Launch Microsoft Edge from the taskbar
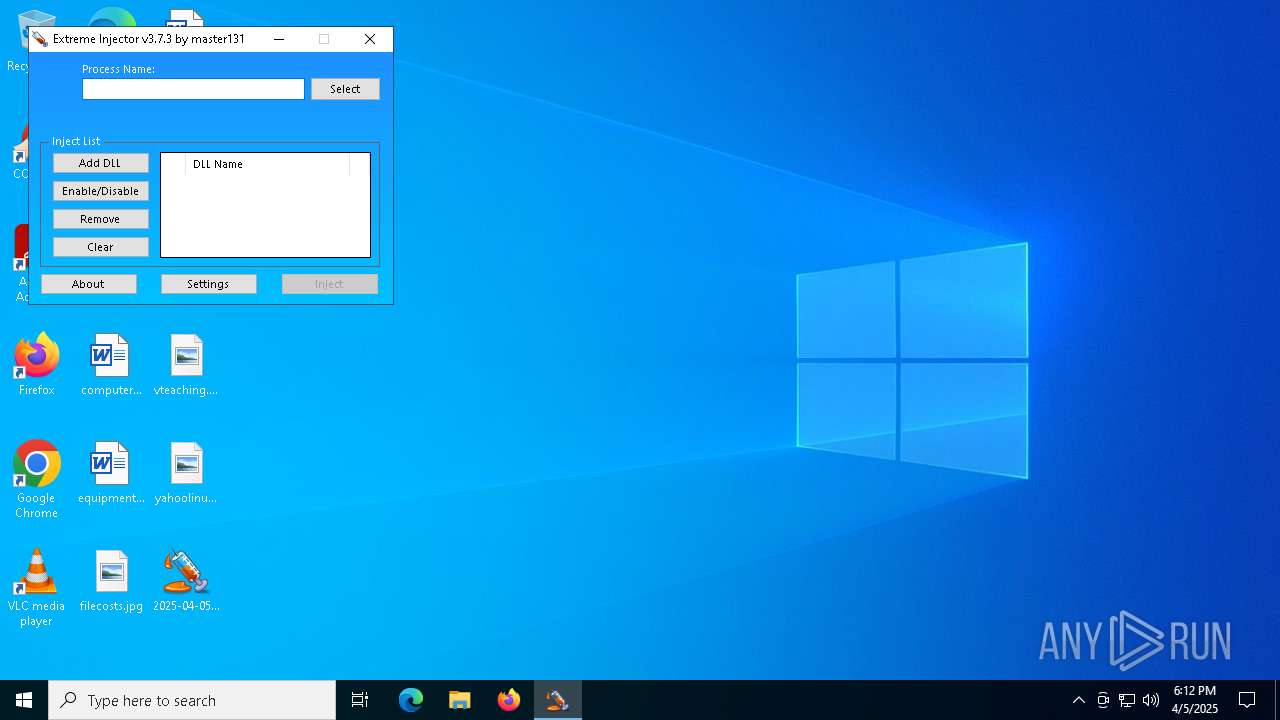Screen dimensions: 1280x720 coord(411,700)
